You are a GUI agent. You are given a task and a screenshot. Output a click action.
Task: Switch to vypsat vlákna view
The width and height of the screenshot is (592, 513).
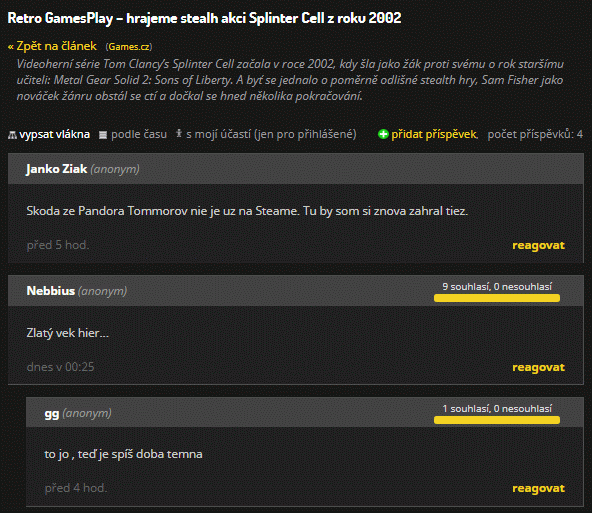click(54, 134)
